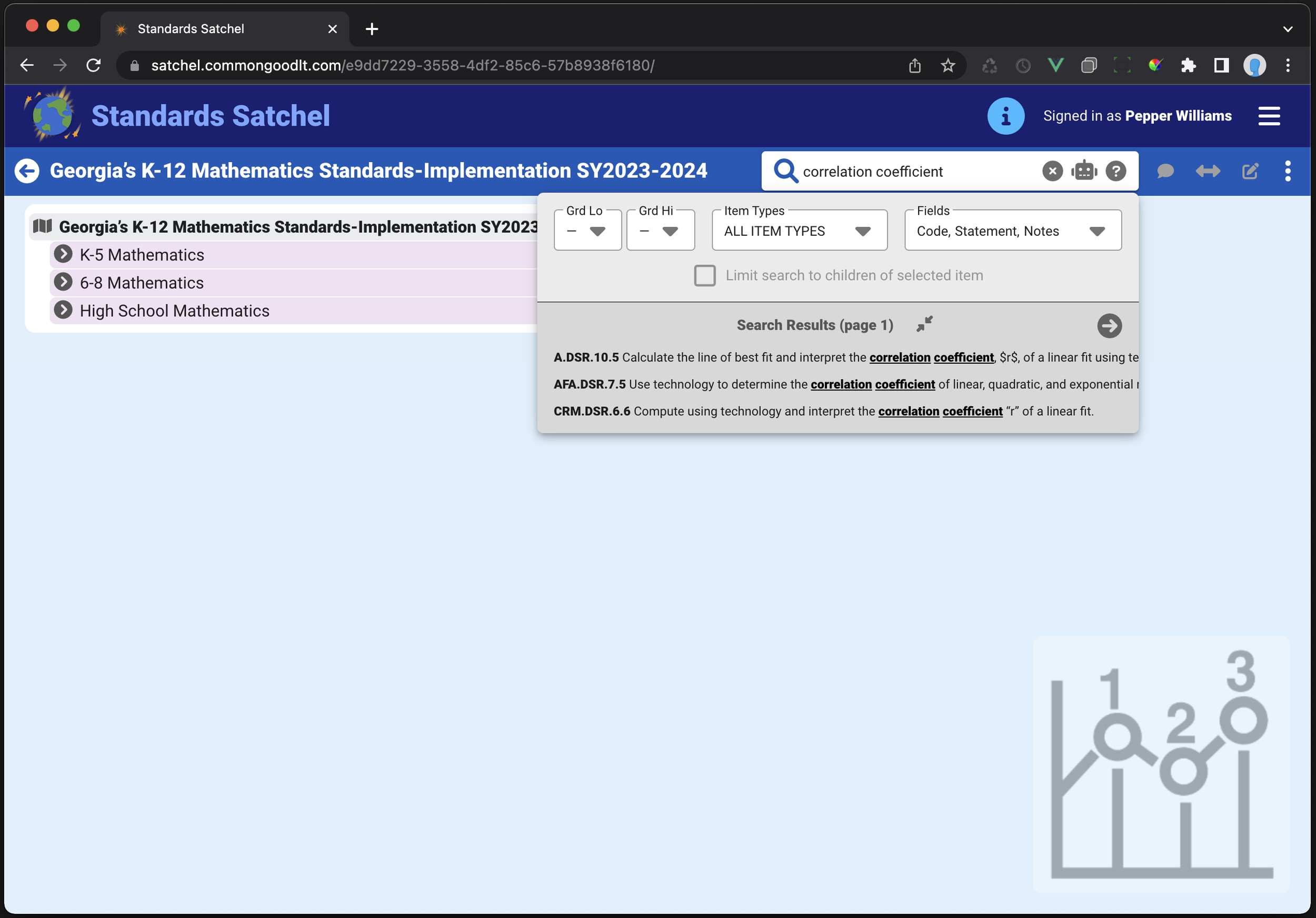1316x918 pixels.
Task: Open the Grd Lo dropdown
Action: (587, 231)
